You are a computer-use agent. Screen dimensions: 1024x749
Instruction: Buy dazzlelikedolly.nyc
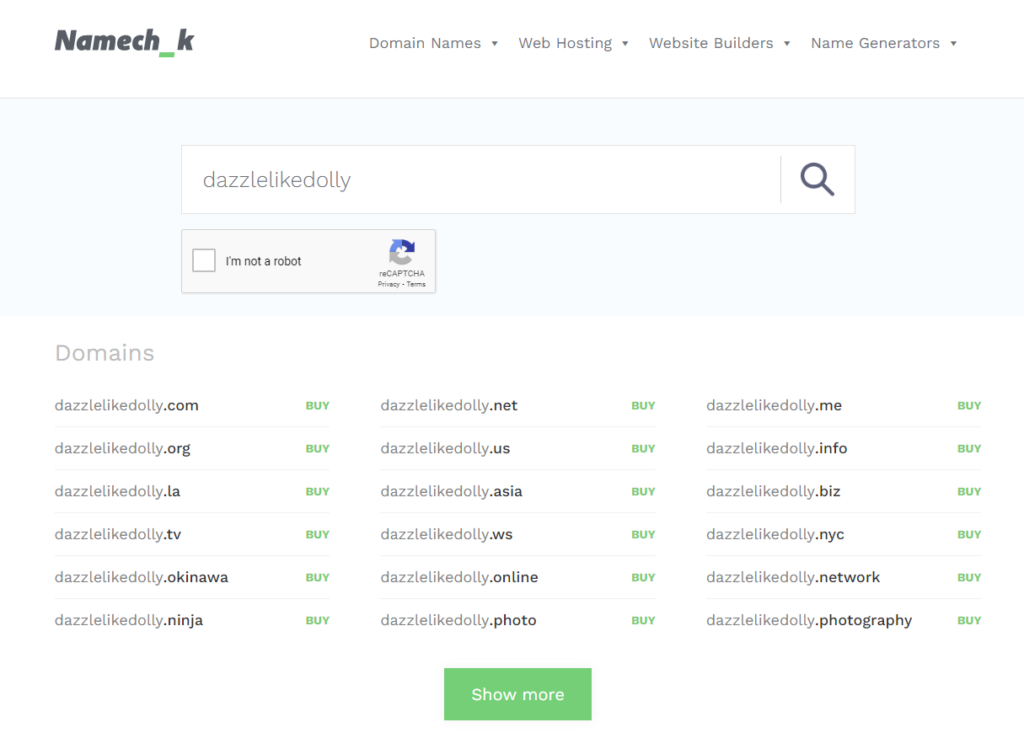(969, 535)
